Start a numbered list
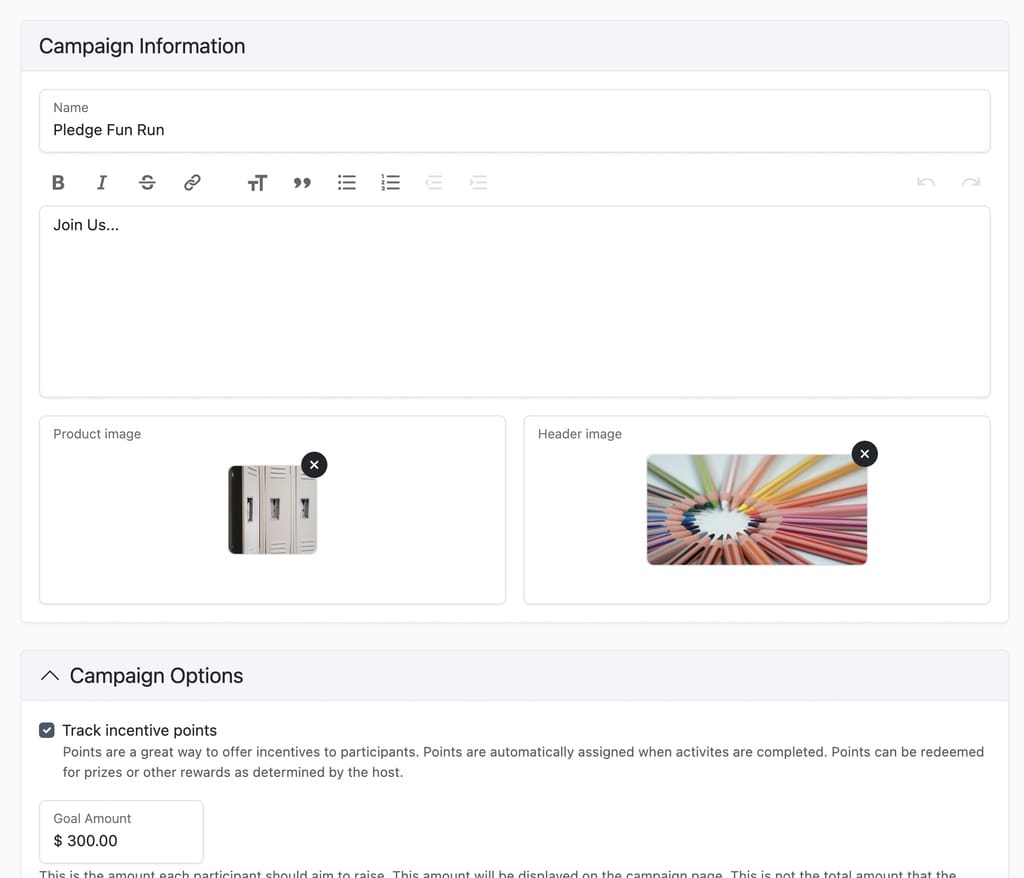Viewport: 1024px width, 878px height. click(391, 182)
